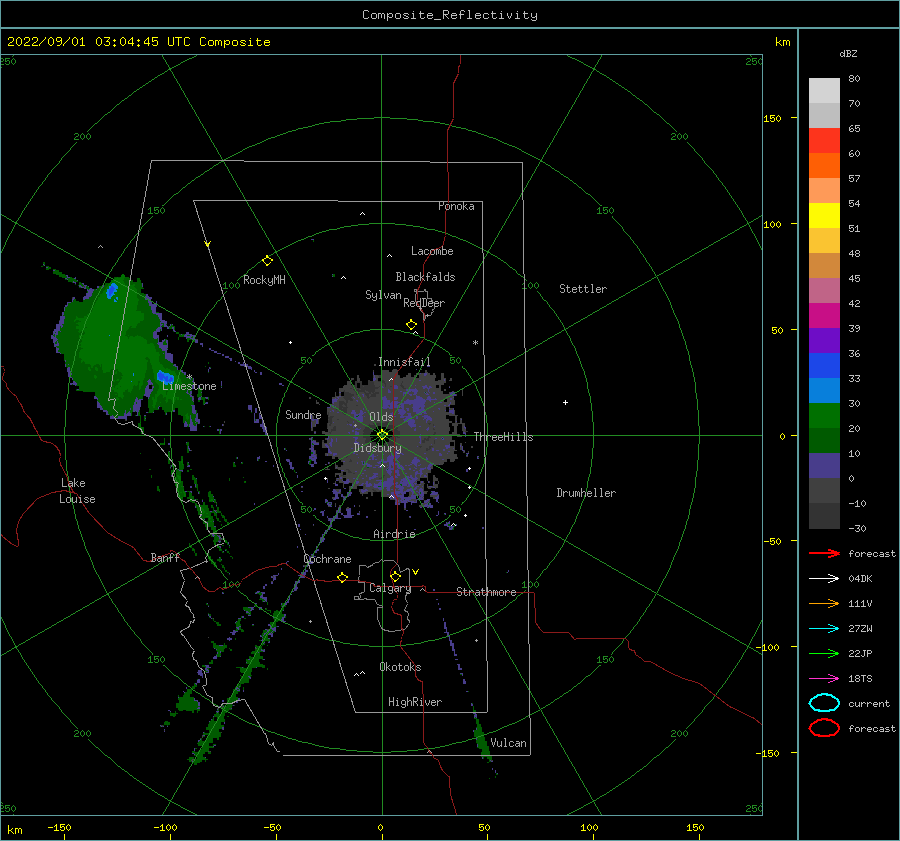Click the 54 dBZ yellow color swatch
The image size is (900, 841).
824,215
